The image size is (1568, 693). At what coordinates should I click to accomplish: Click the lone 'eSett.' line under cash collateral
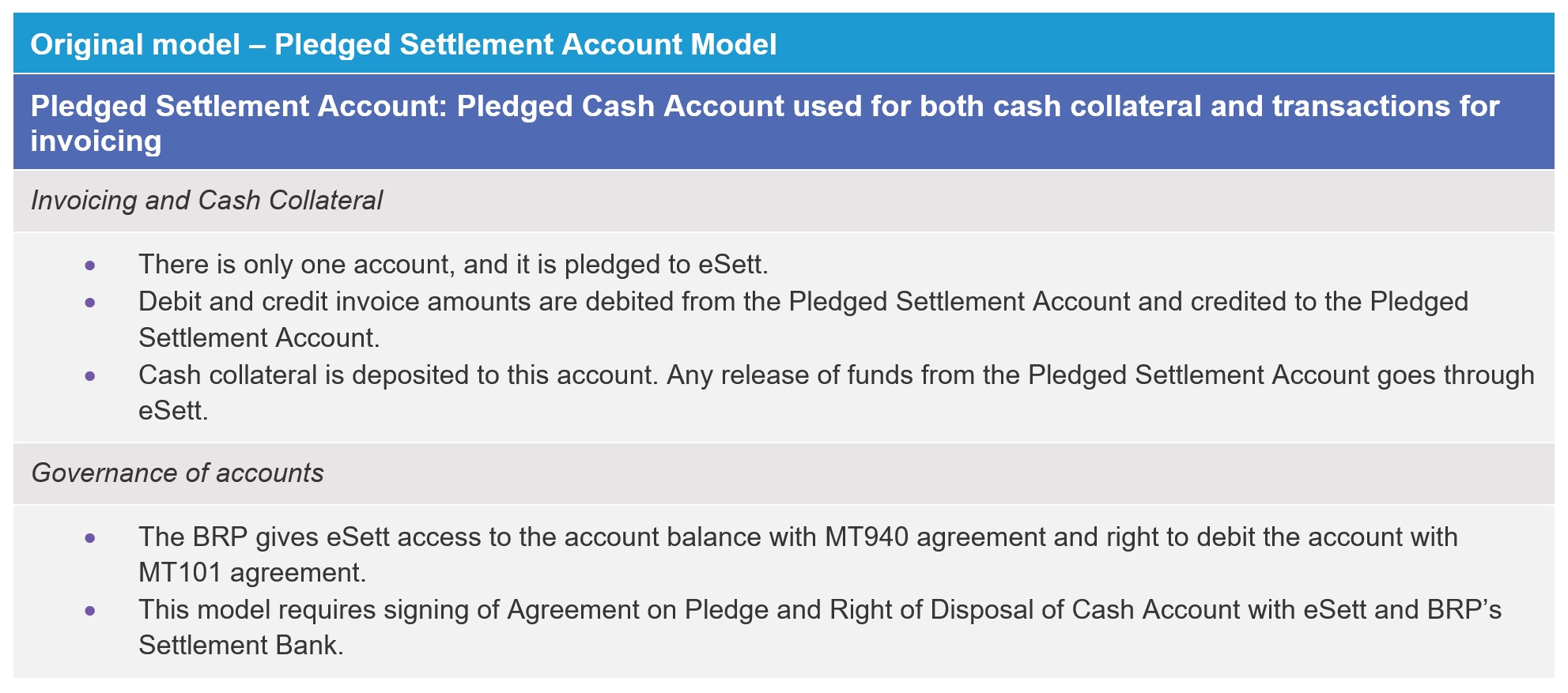click(x=173, y=411)
